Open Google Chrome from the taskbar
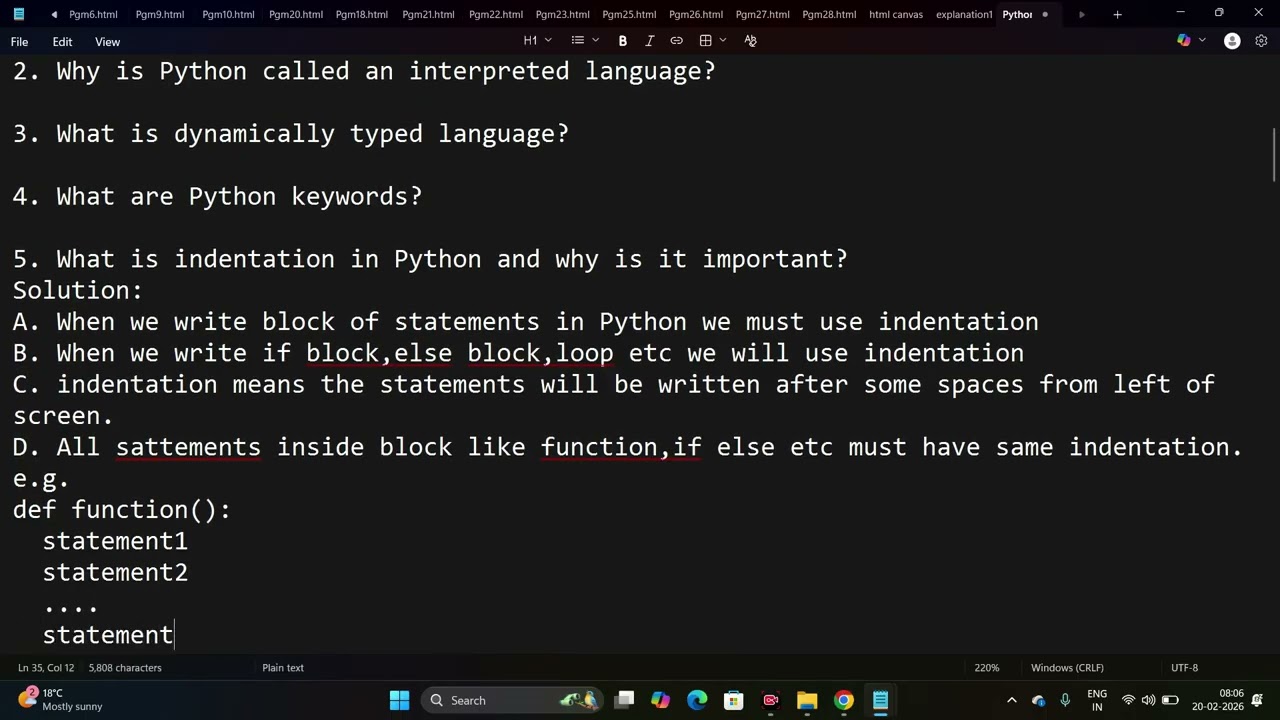Image resolution: width=1280 pixels, height=720 pixels. [844, 700]
